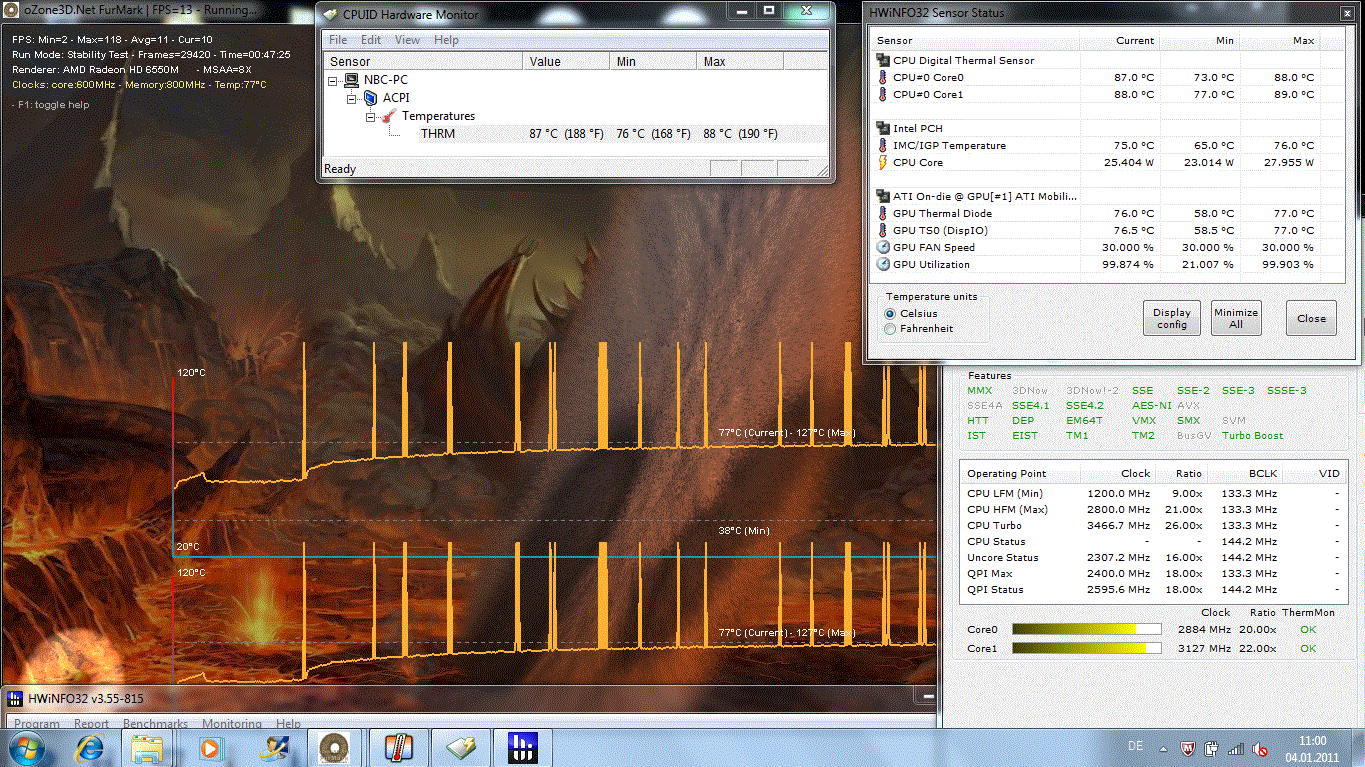Screen dimensions: 1365x767
Task: Show hidden system tray icons
Action: click(1165, 749)
